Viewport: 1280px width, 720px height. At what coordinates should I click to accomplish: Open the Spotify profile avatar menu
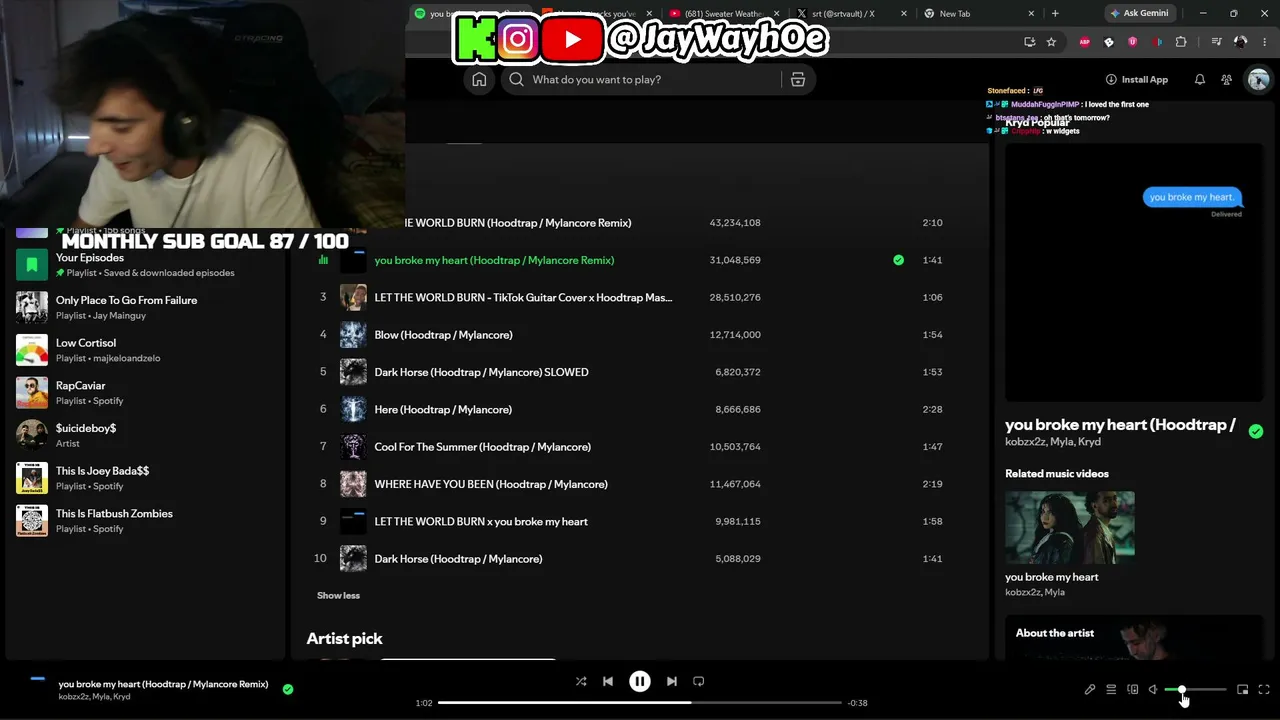coord(1258,80)
